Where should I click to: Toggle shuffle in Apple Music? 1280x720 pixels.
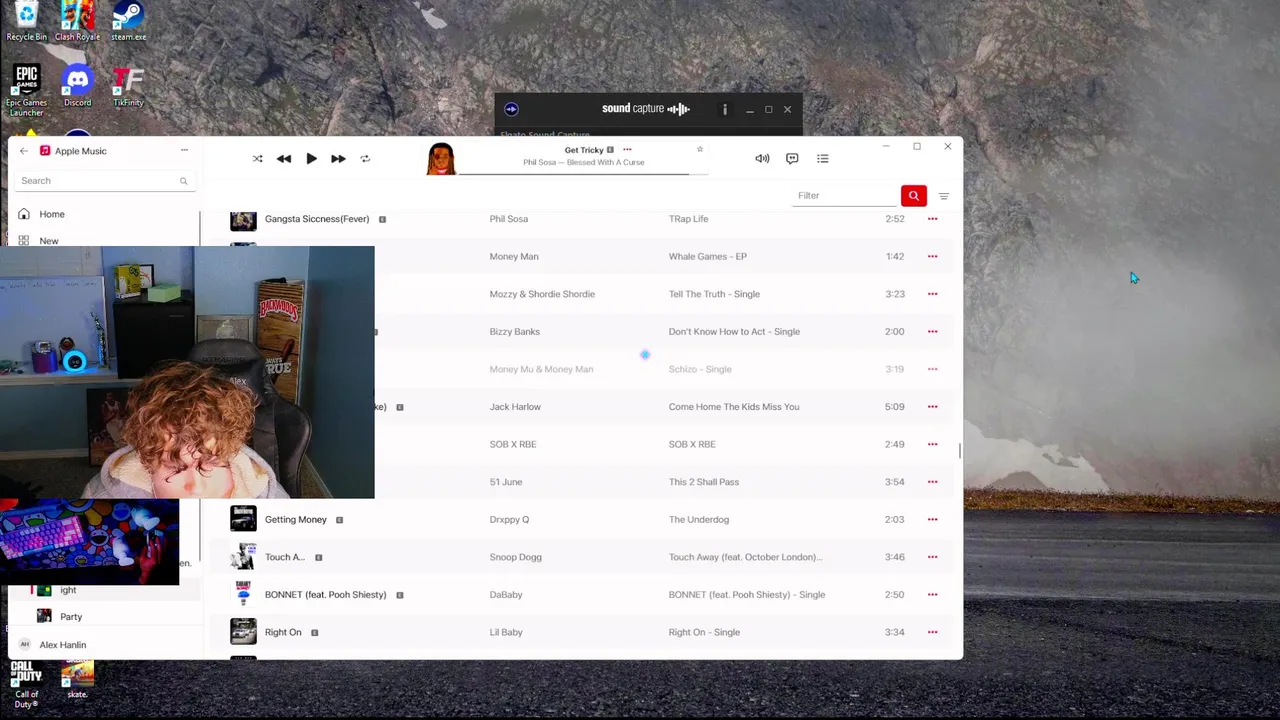257,159
